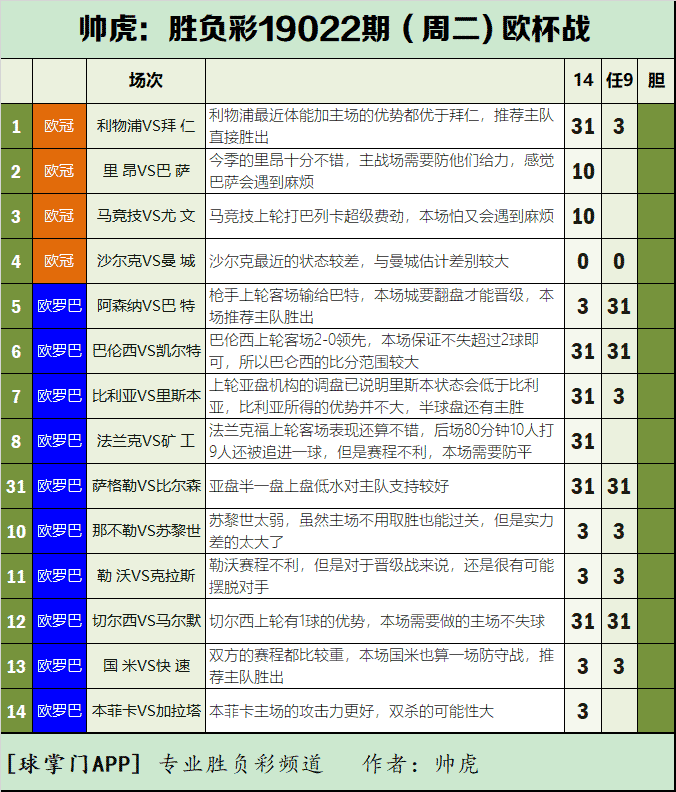Image resolution: width=676 pixels, height=792 pixels.
Task: Click the footer text 专业胜负彩频道
Action: [241, 763]
